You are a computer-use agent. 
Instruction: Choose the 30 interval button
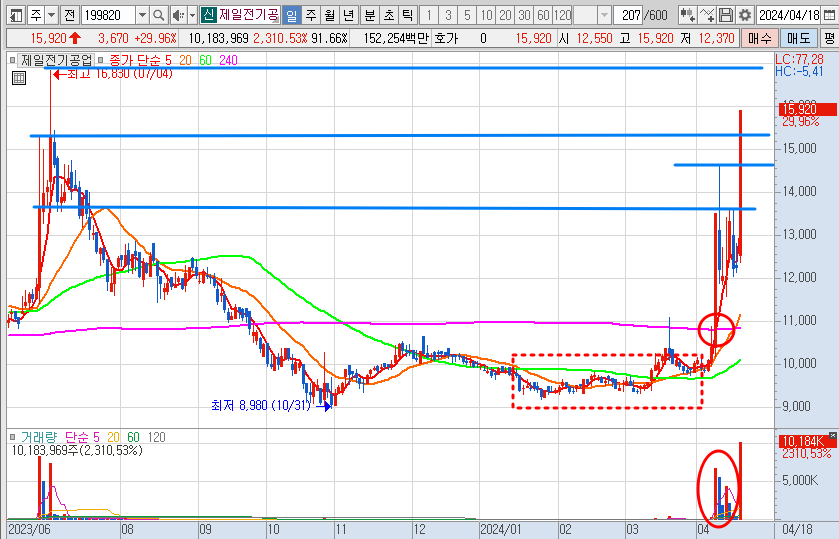(524, 15)
